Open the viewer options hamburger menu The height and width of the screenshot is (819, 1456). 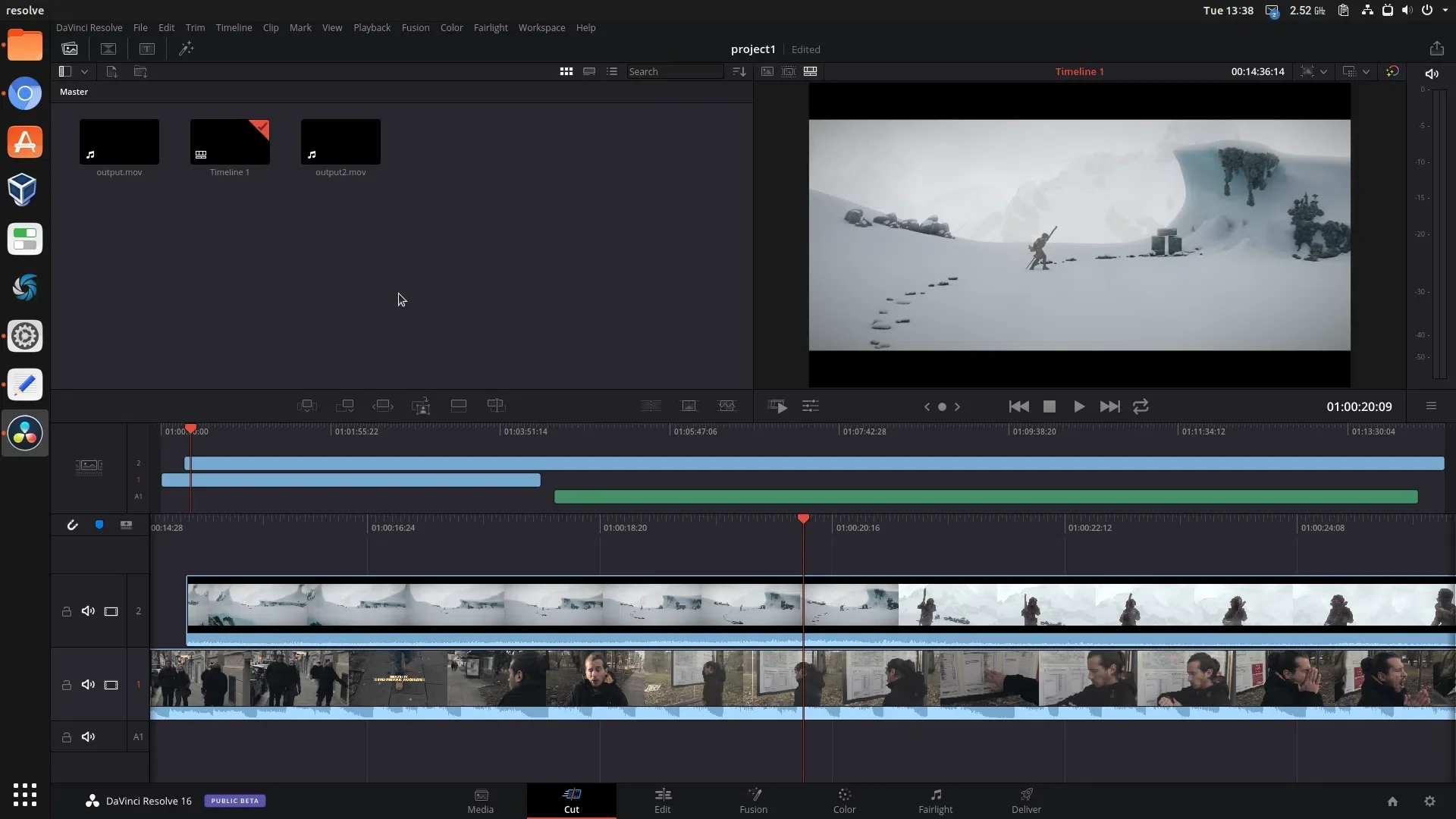point(1431,406)
